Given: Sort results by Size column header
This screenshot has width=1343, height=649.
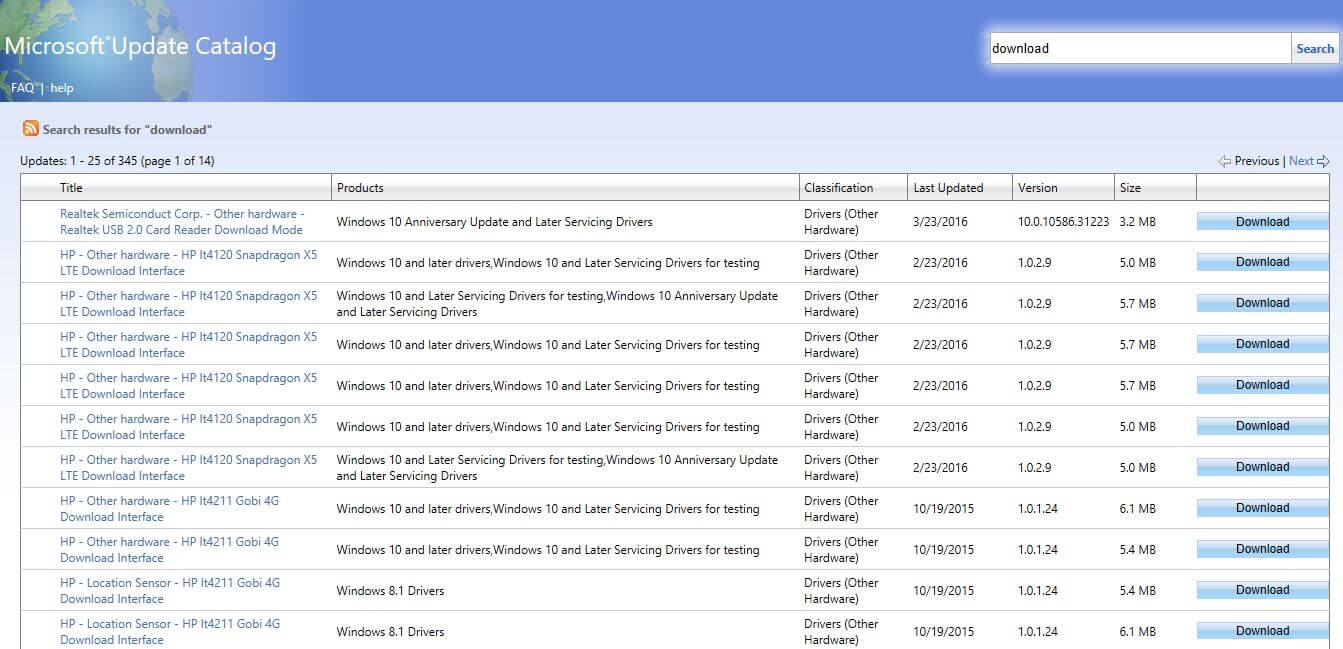Looking at the screenshot, I should [1131, 188].
